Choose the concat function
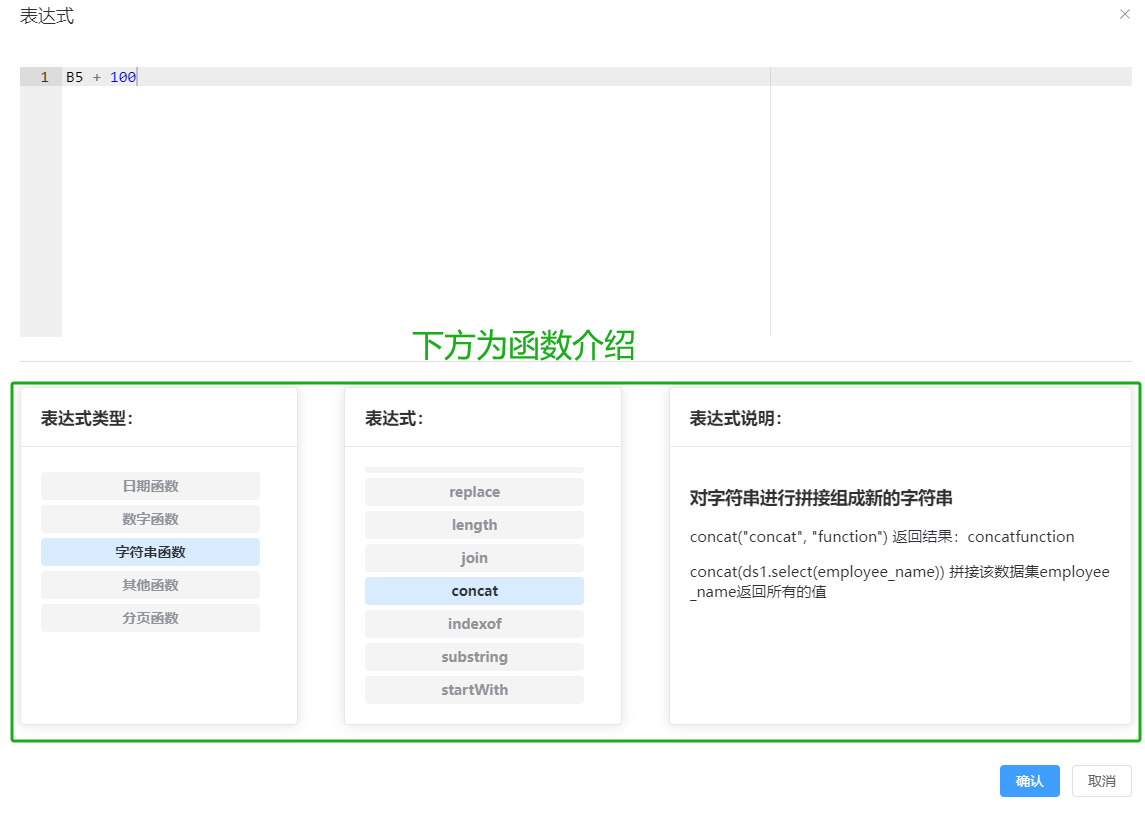This screenshot has height=814, width=1145. pos(475,591)
